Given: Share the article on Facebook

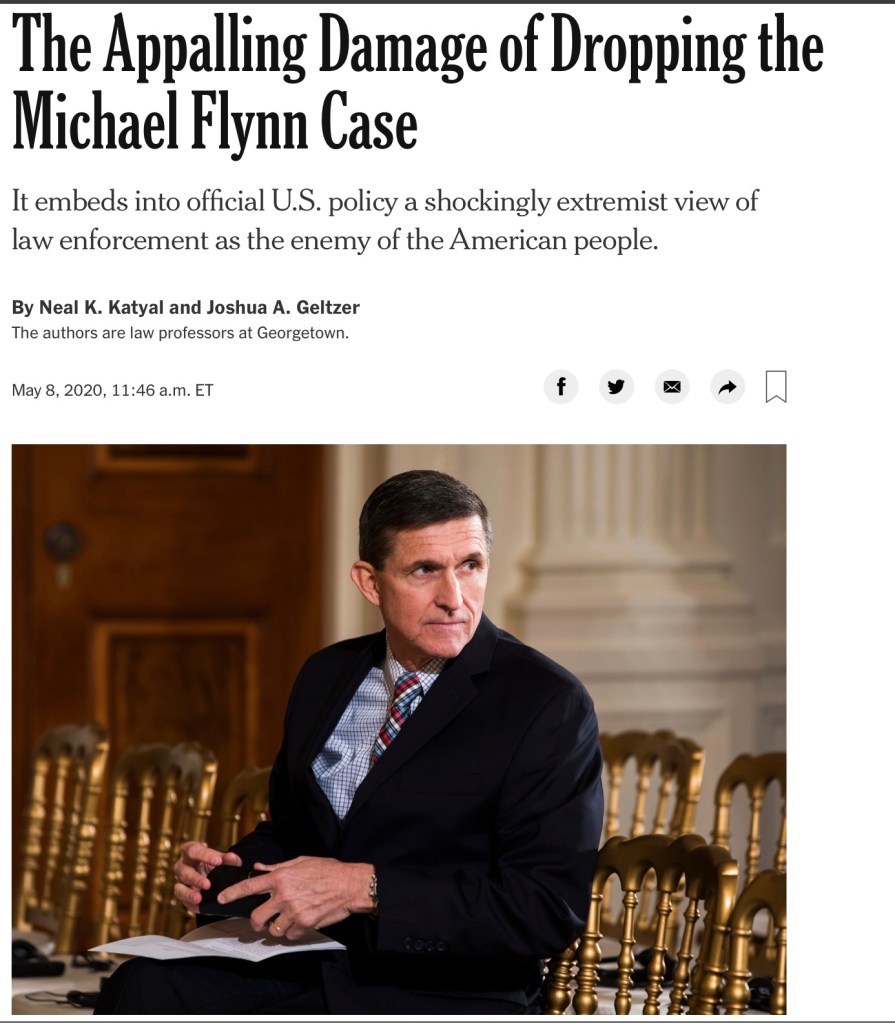Looking at the screenshot, I should point(561,387).
